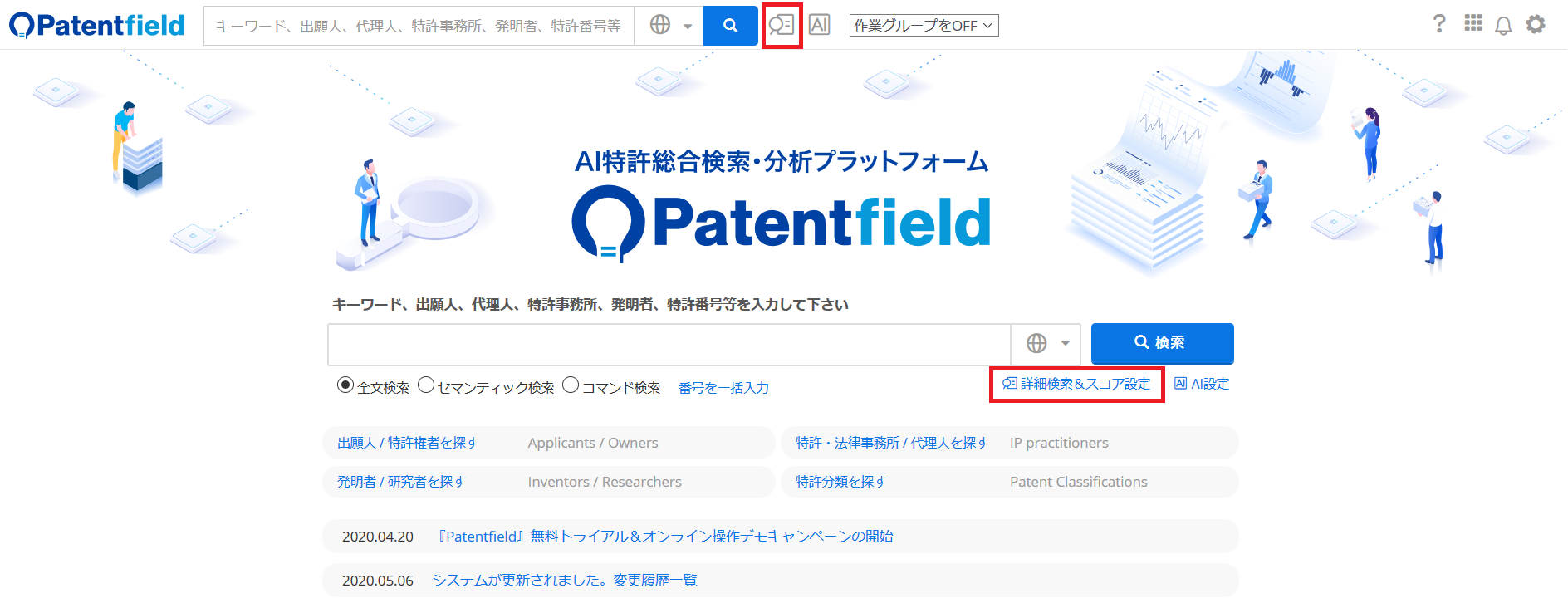The height and width of the screenshot is (613, 1568).
Task: Open the help question mark icon
Action: pos(1439,24)
